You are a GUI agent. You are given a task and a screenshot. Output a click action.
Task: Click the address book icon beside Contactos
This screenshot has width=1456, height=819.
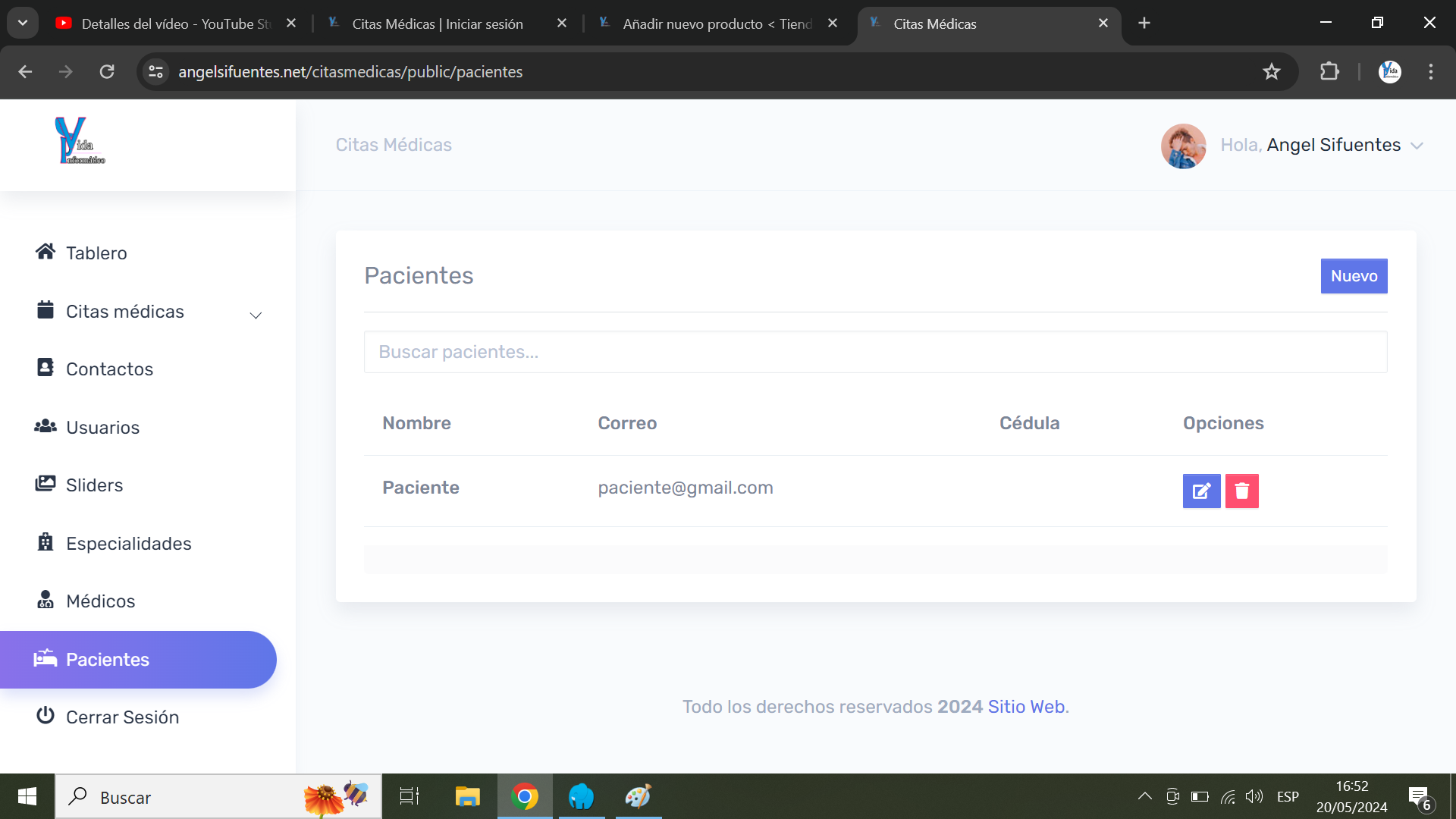(45, 367)
